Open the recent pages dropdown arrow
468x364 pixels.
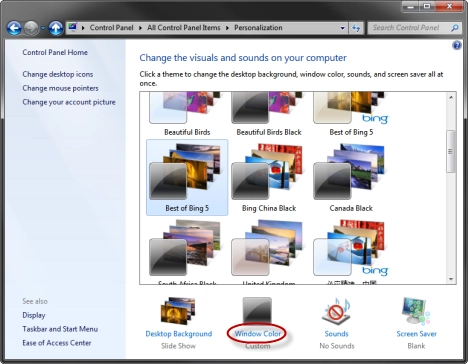pos(43,28)
